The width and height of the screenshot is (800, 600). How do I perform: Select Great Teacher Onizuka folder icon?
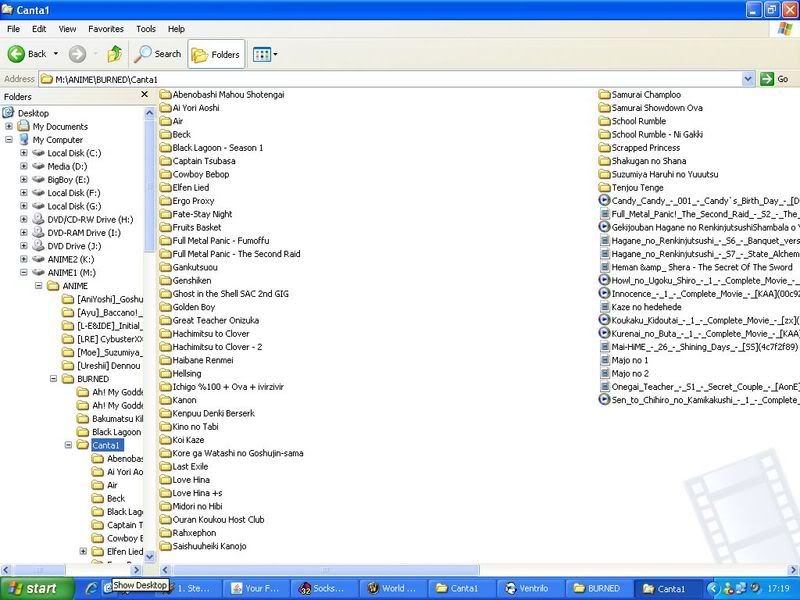pos(165,320)
